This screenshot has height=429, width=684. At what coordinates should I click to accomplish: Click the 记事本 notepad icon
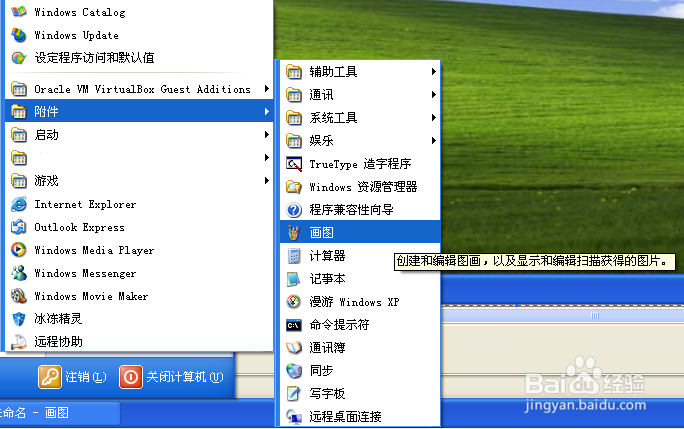coord(294,279)
